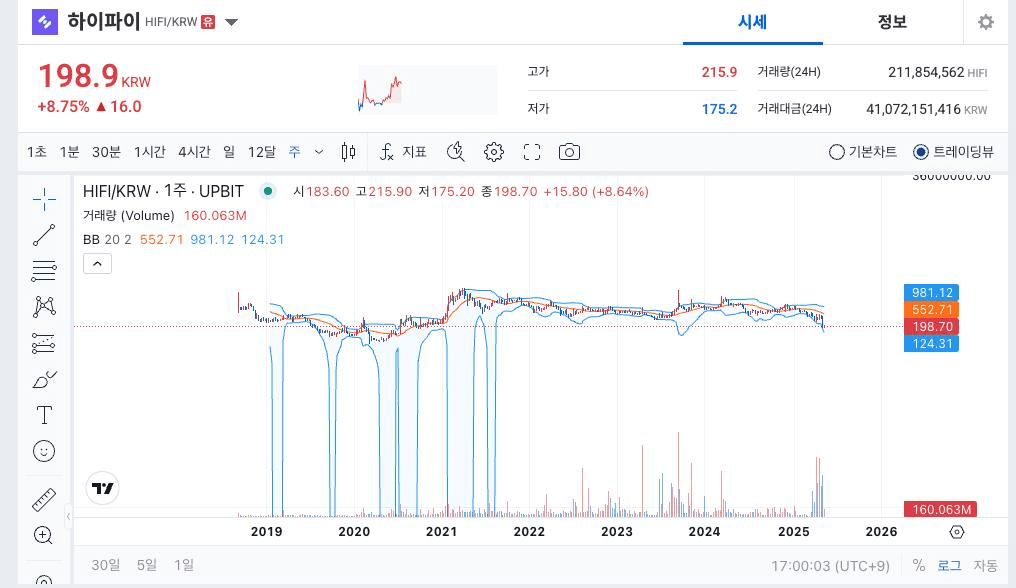
Task: Toggle the 로그 log scale
Action: coord(949,565)
